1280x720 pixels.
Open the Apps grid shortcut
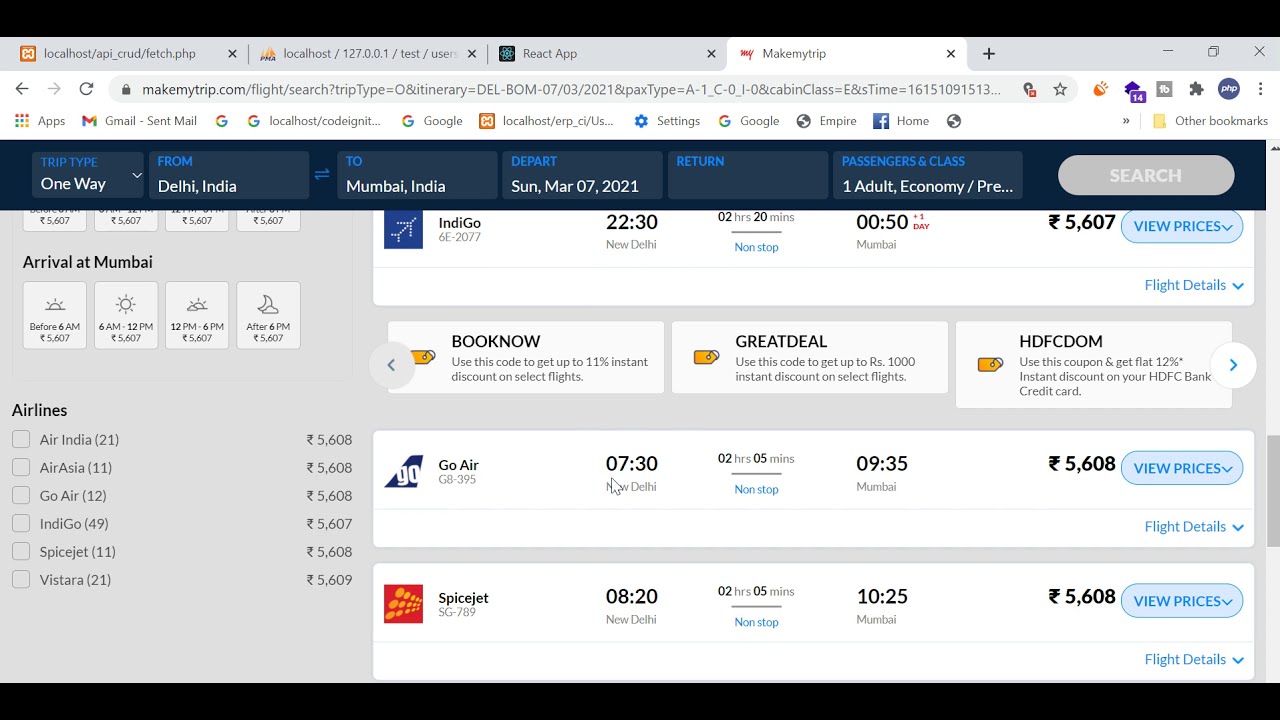pos(41,121)
